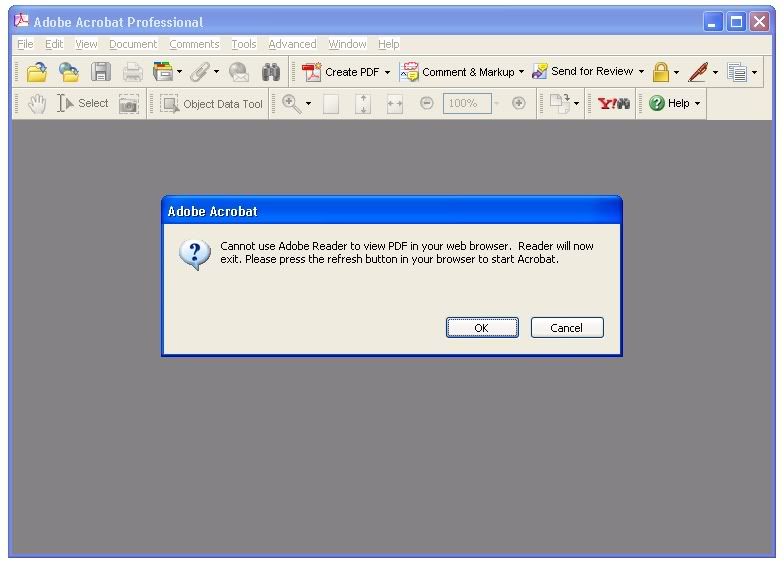The width and height of the screenshot is (784, 568).
Task: Maximize the Adobe Acrobat Professional window
Action: [x=736, y=22]
